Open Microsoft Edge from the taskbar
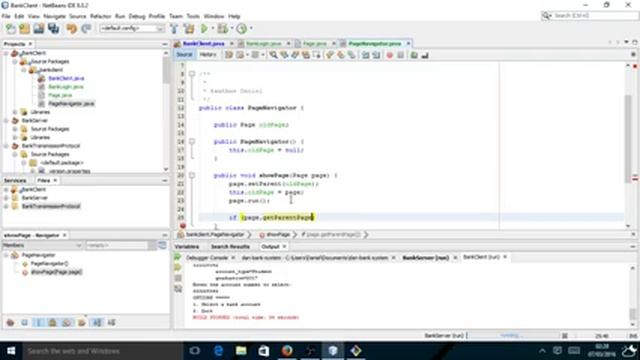This screenshot has width=640, height=360. click(x=218, y=351)
